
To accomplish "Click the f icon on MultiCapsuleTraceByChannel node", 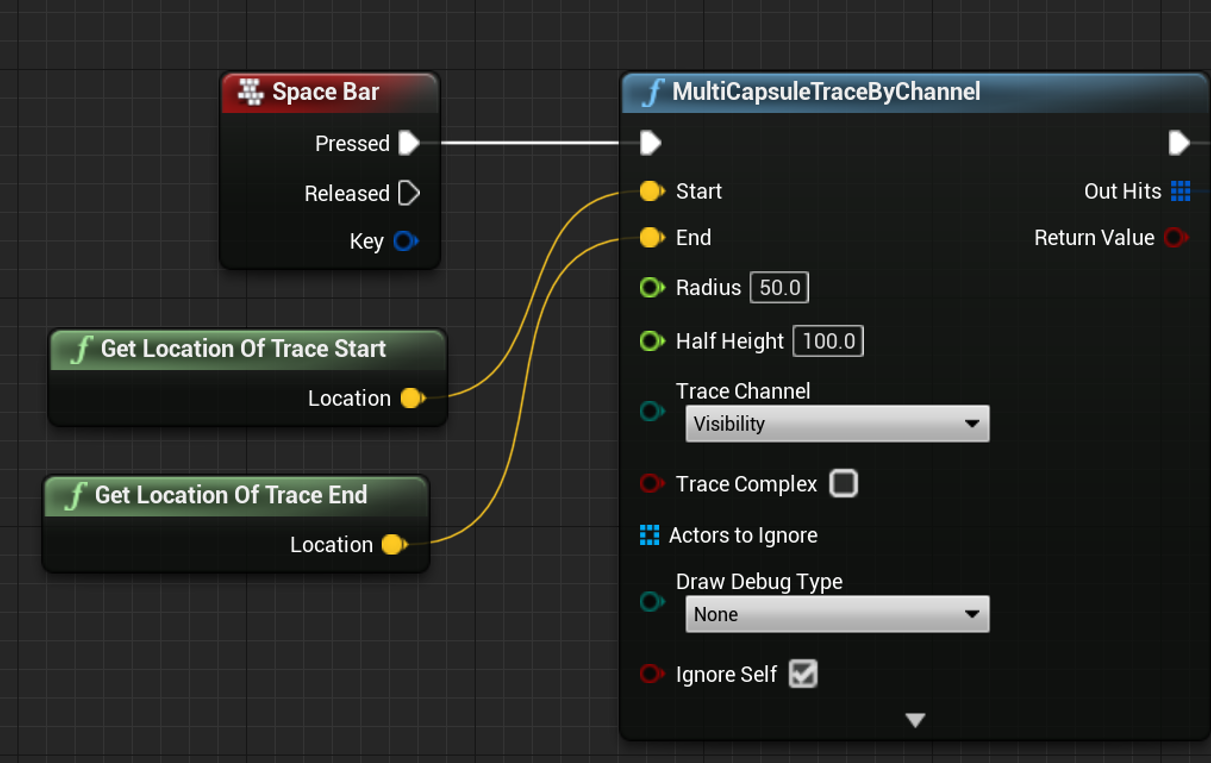I will coord(651,92).
